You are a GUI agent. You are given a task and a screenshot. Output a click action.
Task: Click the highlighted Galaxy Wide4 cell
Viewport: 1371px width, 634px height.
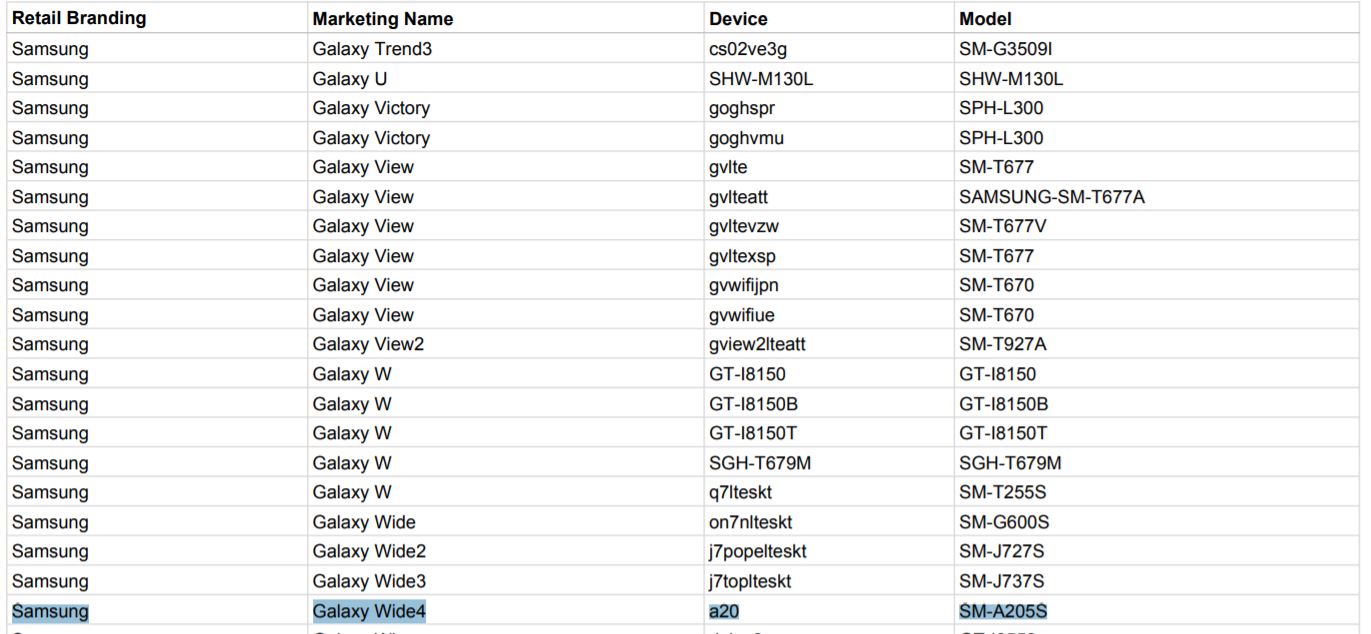[369, 611]
